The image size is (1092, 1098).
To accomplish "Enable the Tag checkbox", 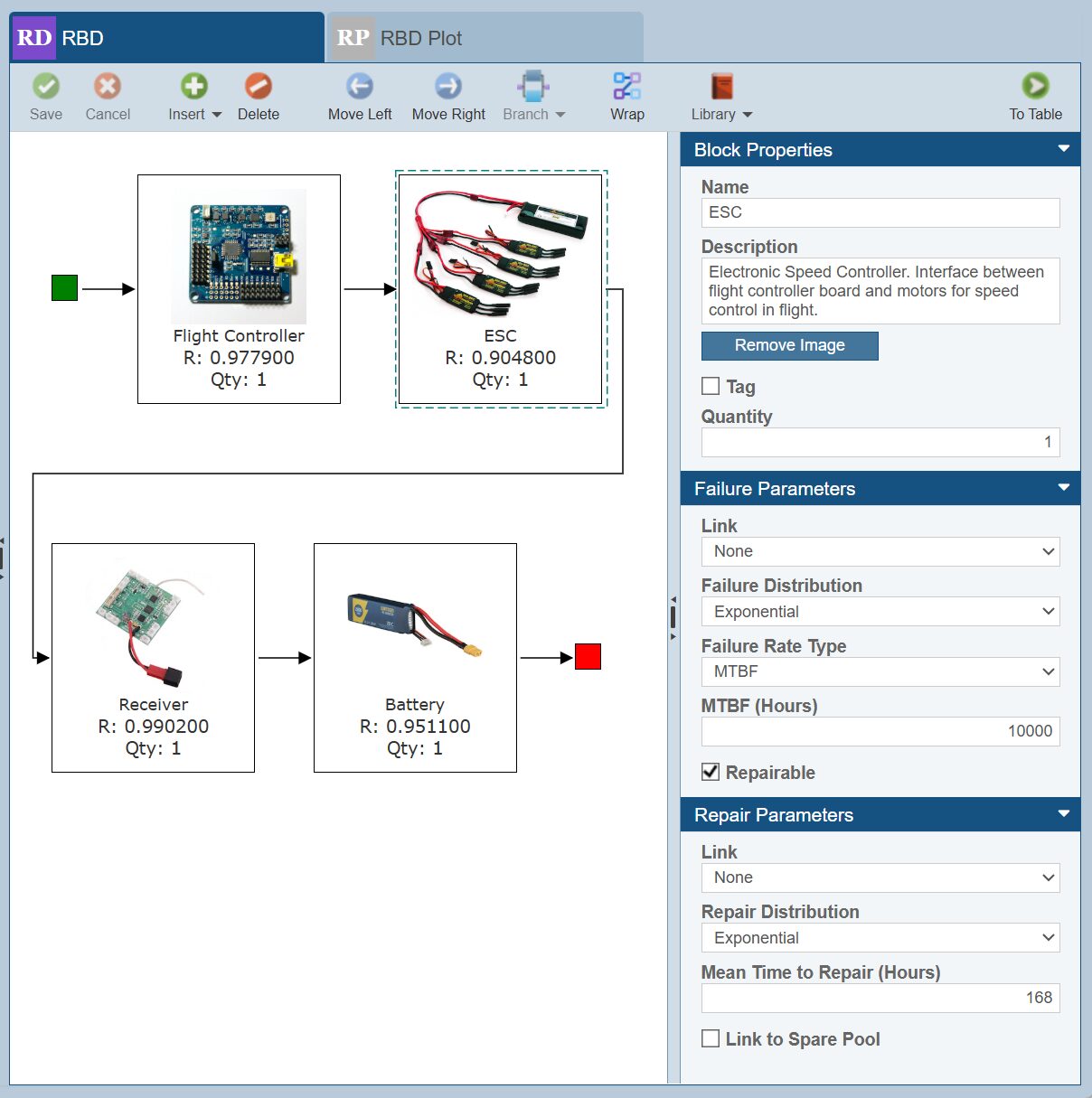I will pos(711,386).
